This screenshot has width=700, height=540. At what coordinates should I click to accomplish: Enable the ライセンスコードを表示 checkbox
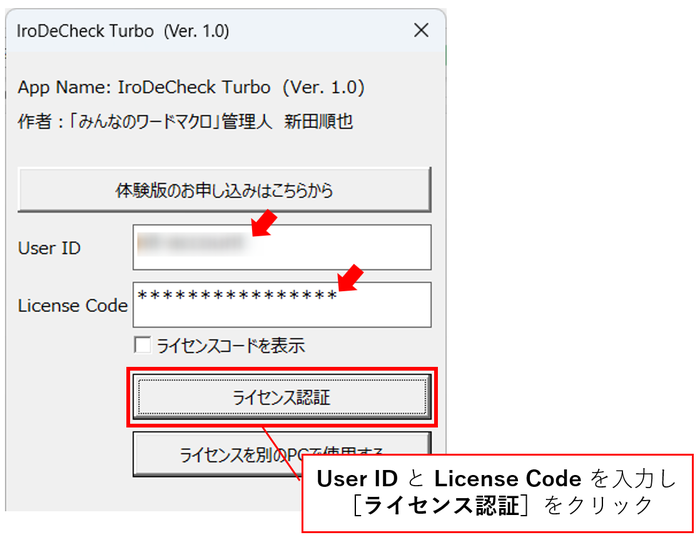tap(142, 345)
